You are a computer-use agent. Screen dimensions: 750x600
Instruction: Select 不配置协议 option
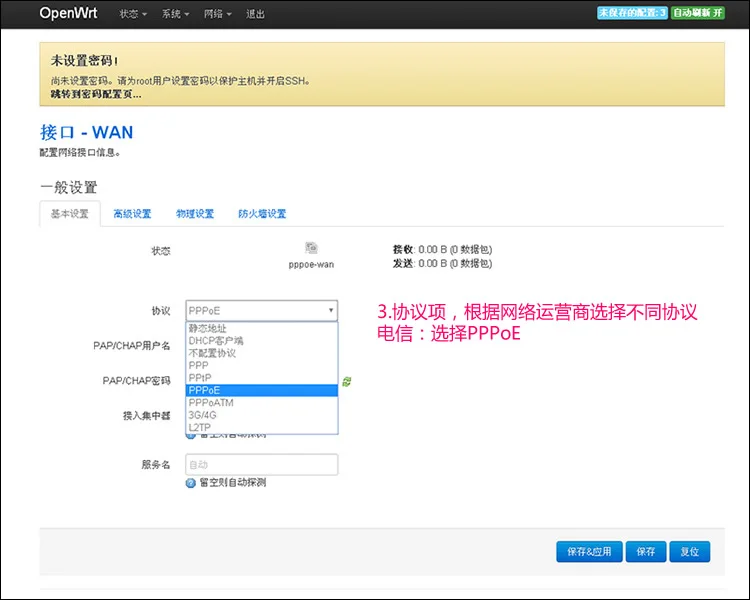point(262,353)
